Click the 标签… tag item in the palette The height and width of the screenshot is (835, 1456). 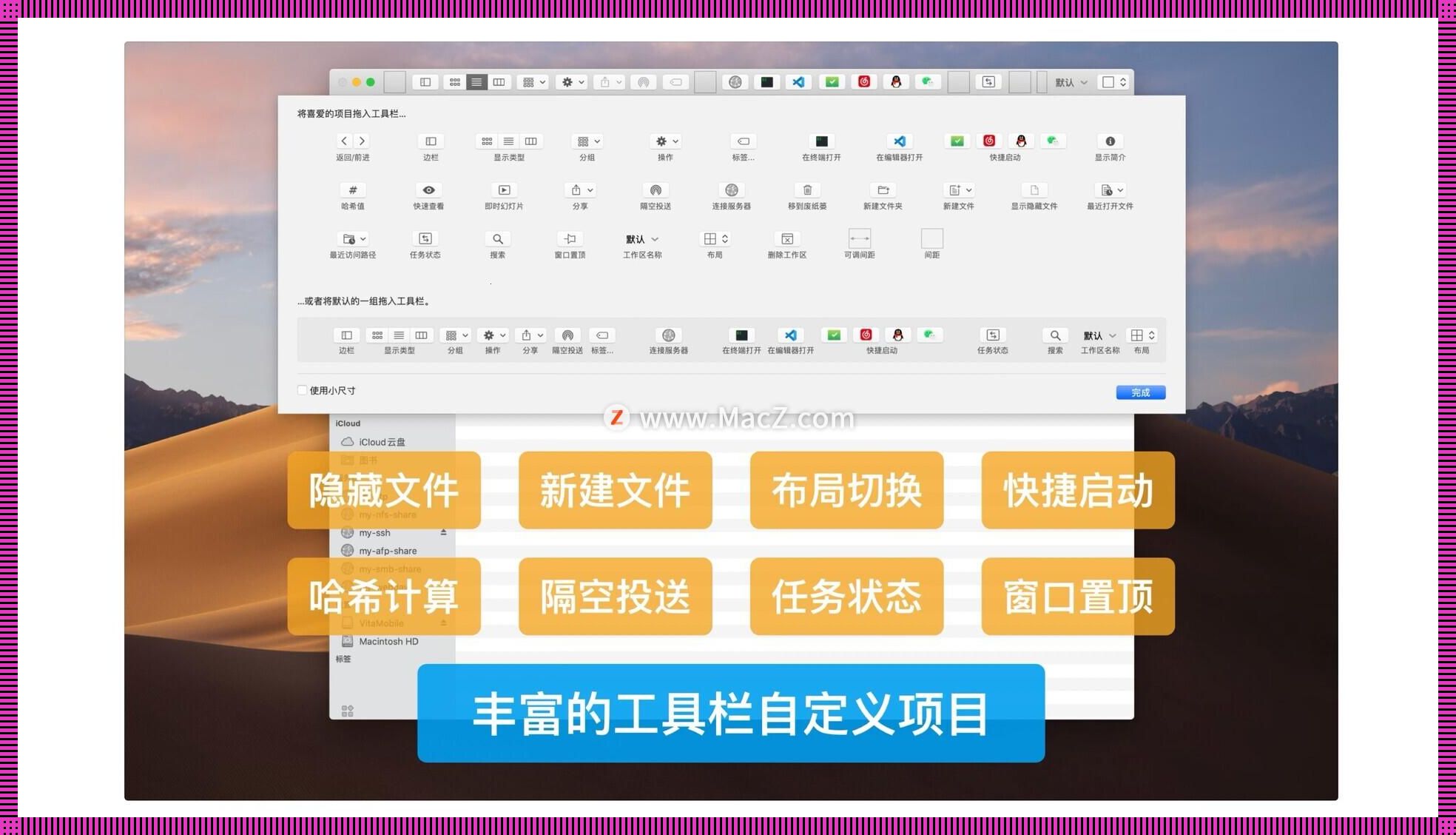pos(743,141)
